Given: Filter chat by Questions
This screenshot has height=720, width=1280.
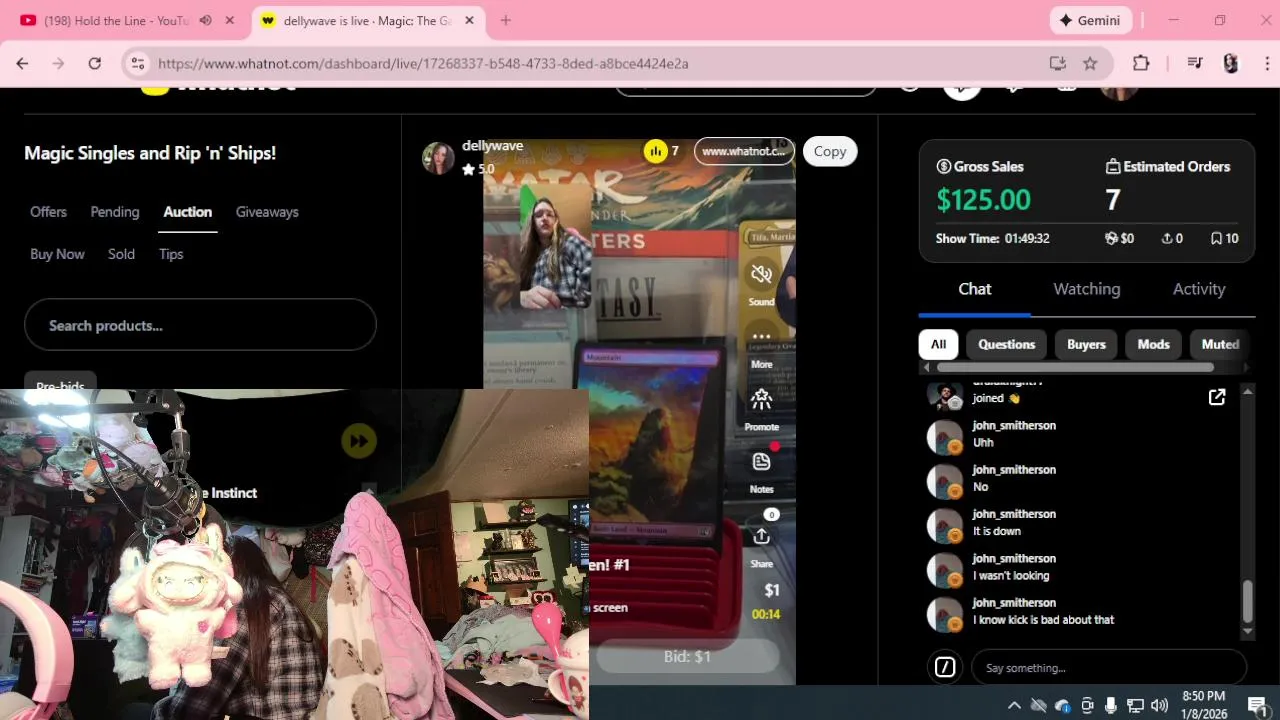Looking at the screenshot, I should 1006,344.
